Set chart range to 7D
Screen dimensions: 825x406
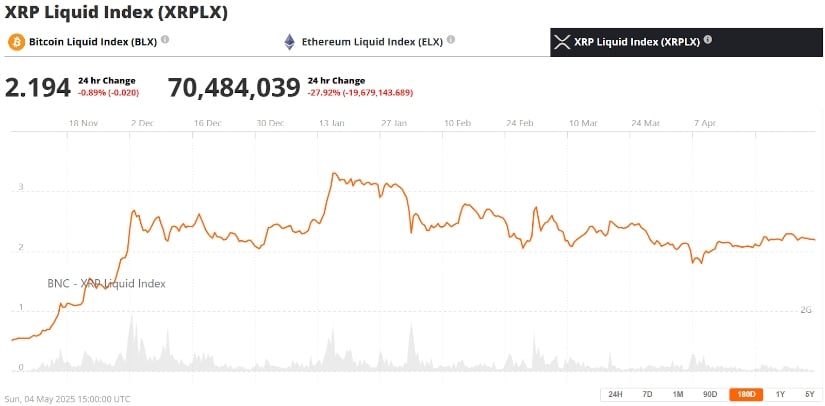point(648,394)
